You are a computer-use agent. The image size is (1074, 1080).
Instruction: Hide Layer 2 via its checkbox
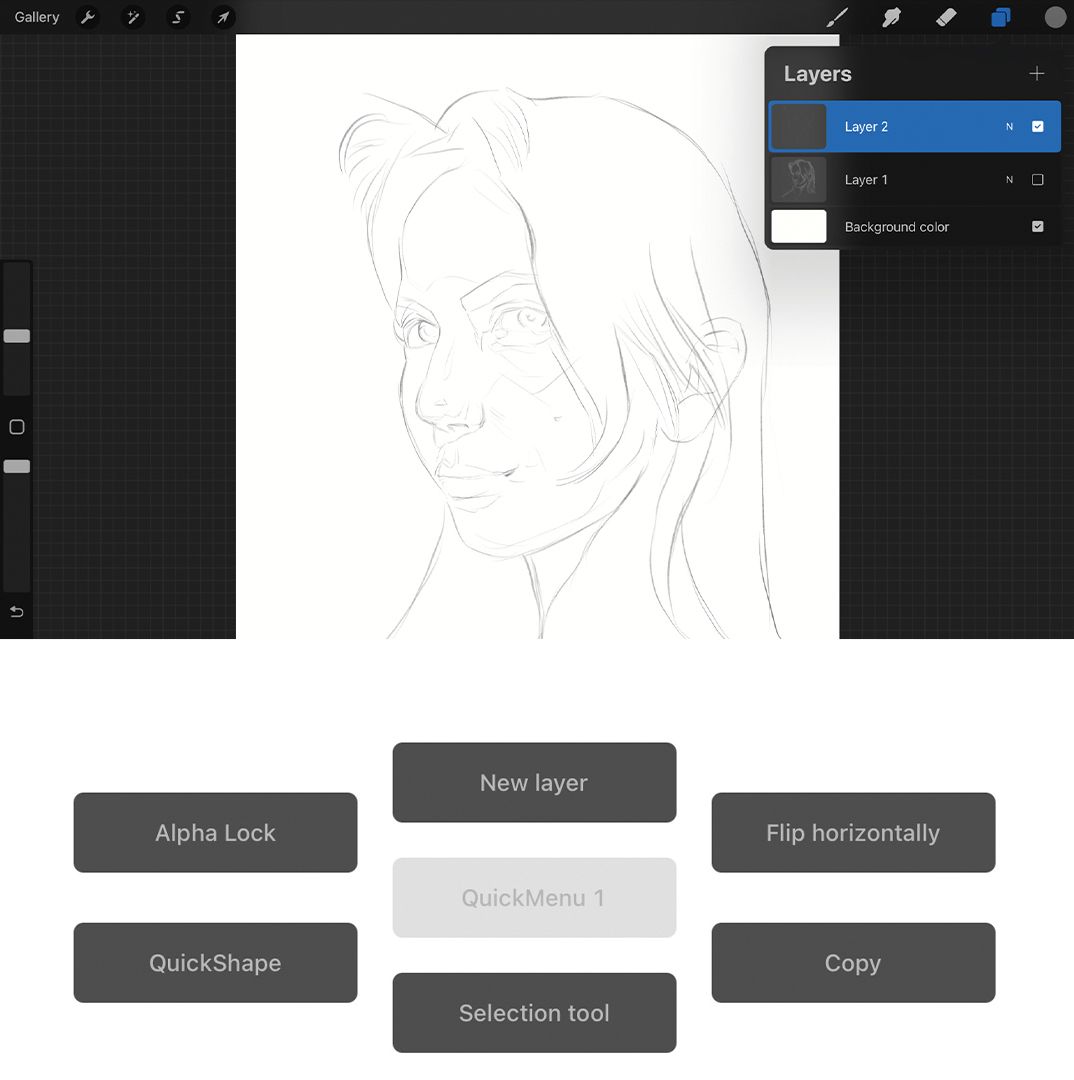pos(1037,126)
